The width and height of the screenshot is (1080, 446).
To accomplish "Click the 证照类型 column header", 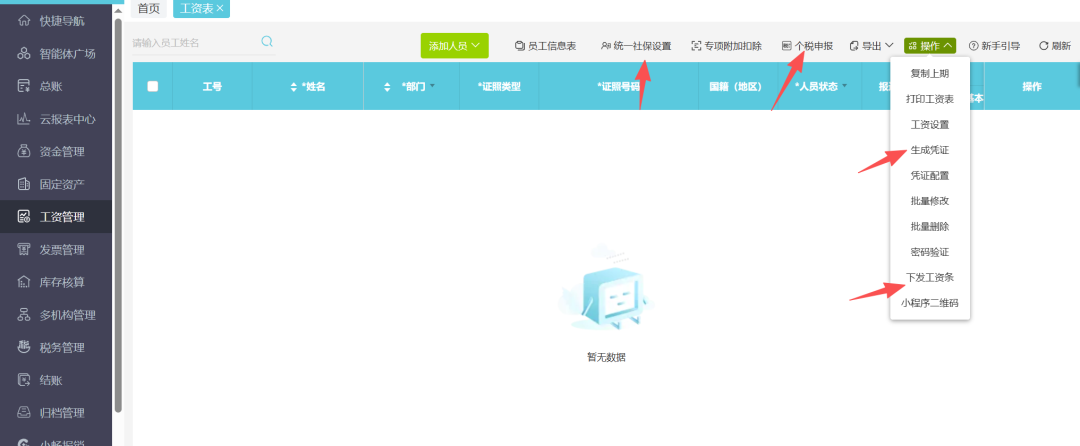I will (499, 86).
